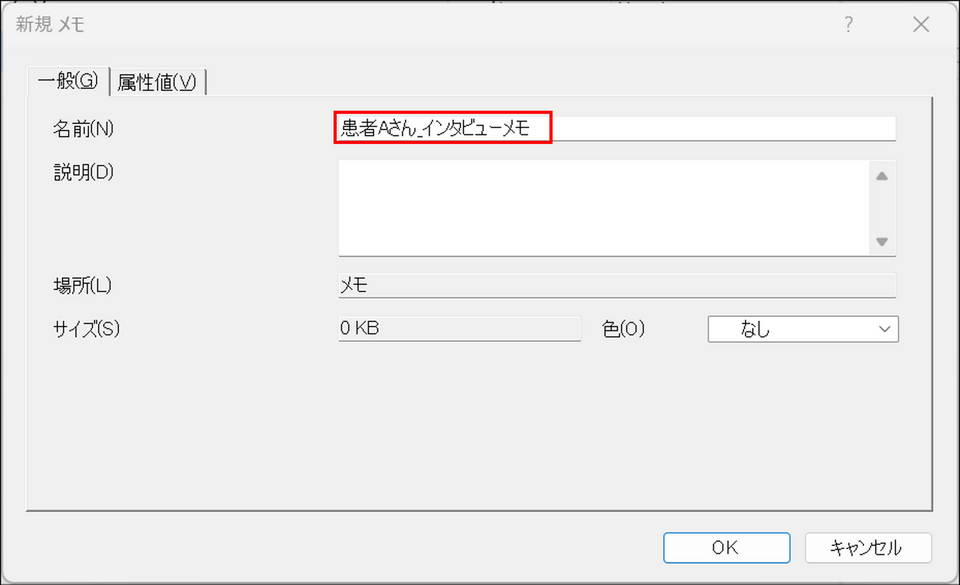The height and width of the screenshot is (585, 960).
Task: Click the 説明(D) label
Action: tap(84, 172)
